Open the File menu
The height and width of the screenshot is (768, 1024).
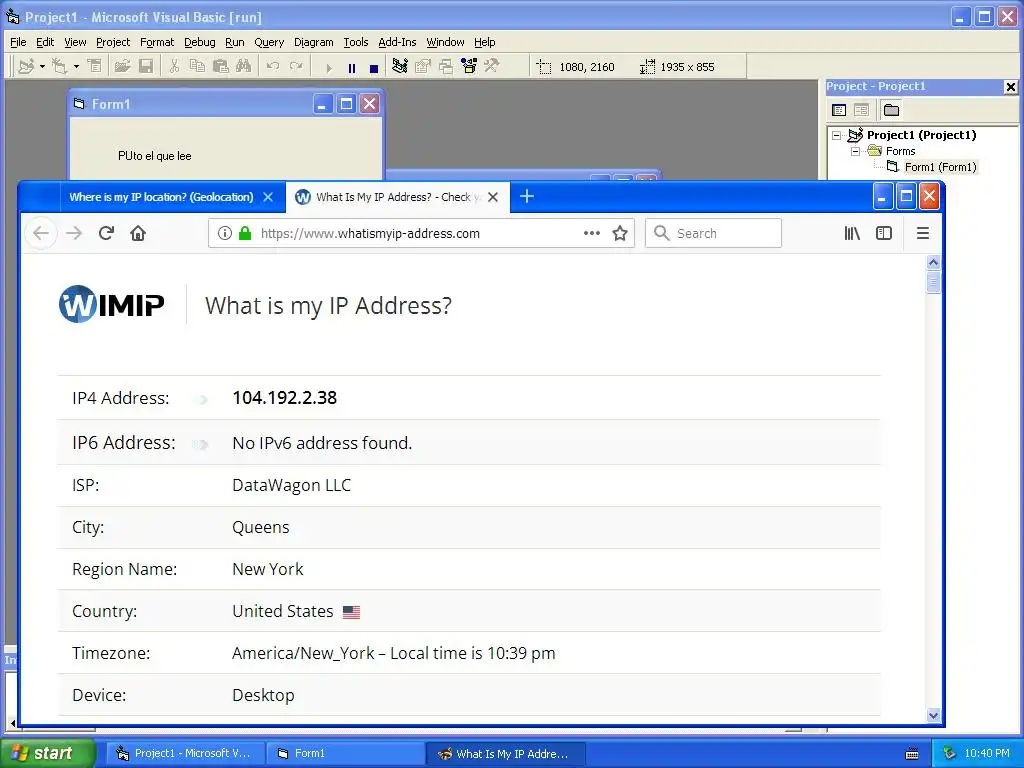[x=18, y=42]
